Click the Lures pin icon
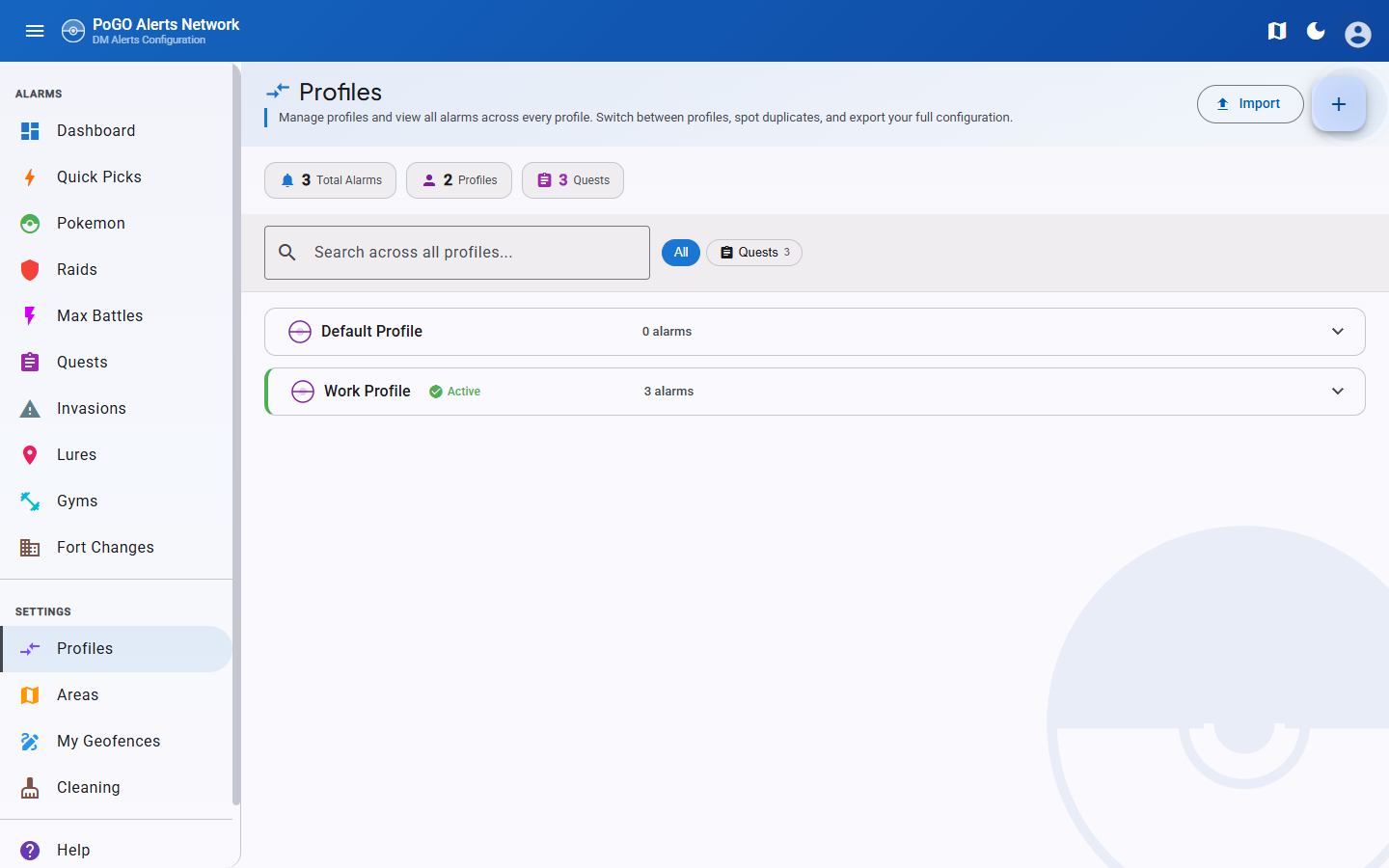1389x868 pixels. (30, 455)
